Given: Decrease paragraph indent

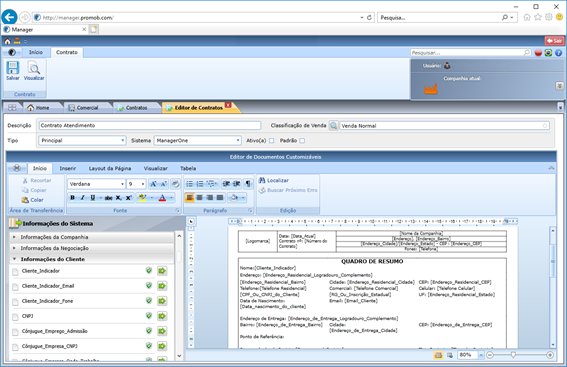Looking at the screenshot, I should [x=226, y=184].
